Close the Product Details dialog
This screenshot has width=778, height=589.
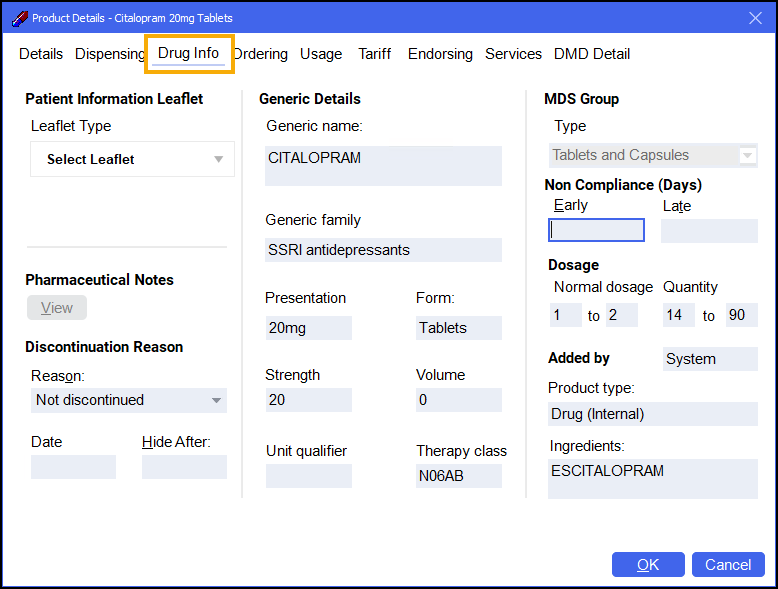[755, 18]
